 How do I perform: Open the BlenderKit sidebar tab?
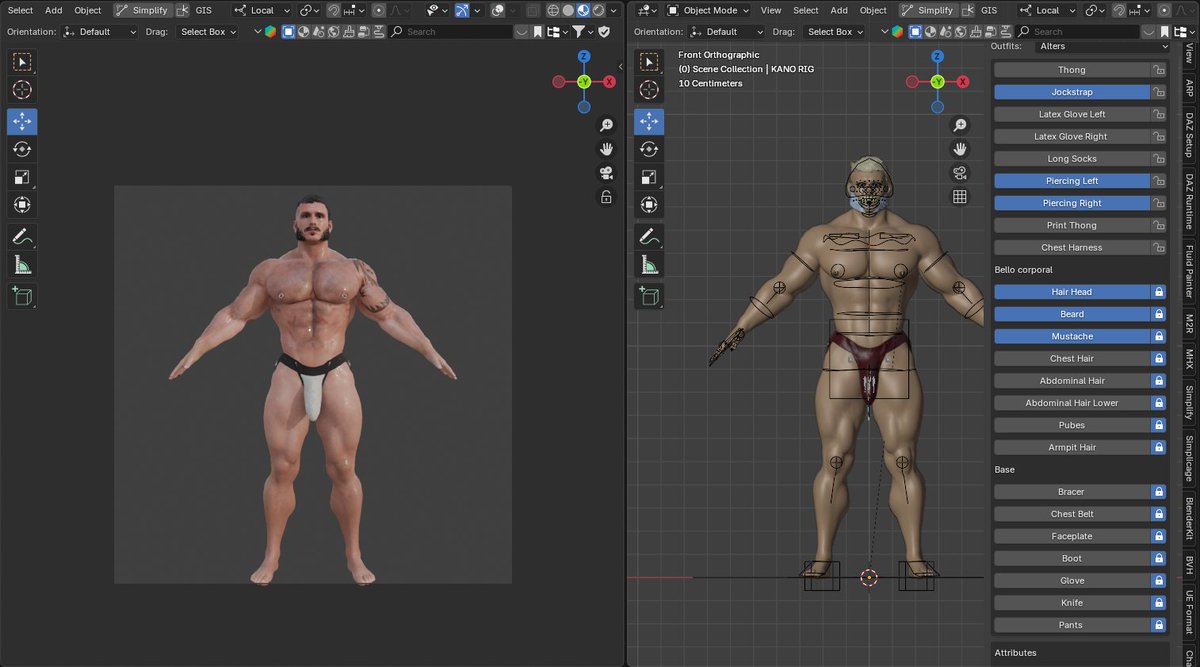point(1189,519)
